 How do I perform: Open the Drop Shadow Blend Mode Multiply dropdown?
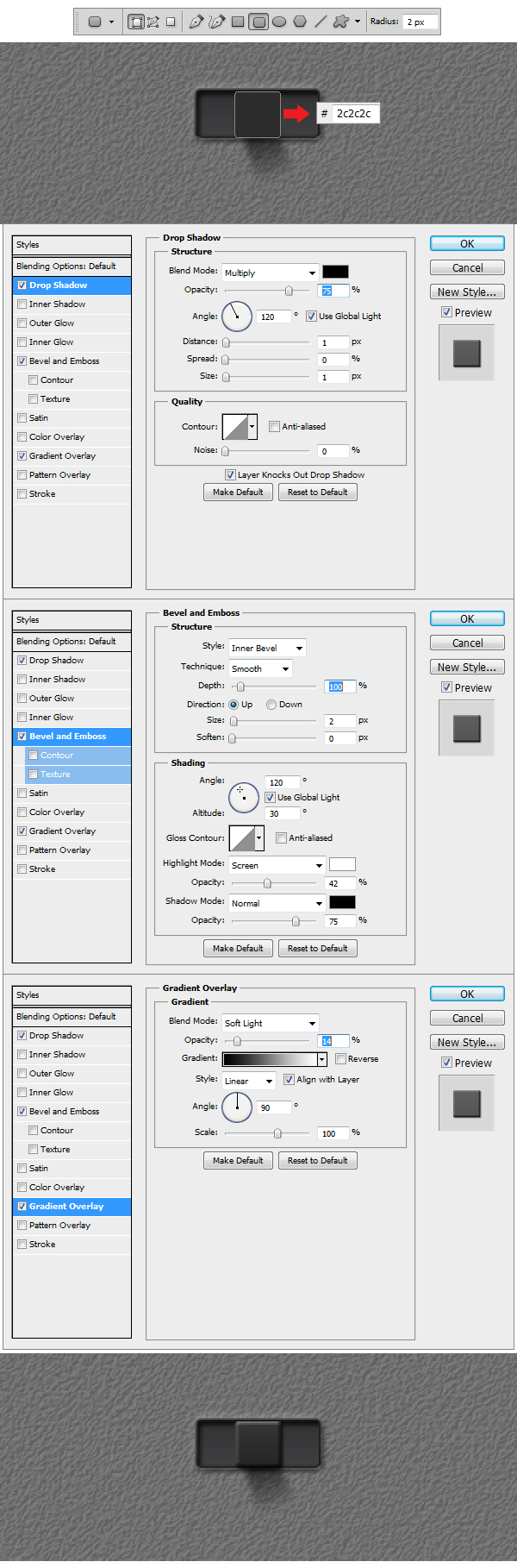271,273
